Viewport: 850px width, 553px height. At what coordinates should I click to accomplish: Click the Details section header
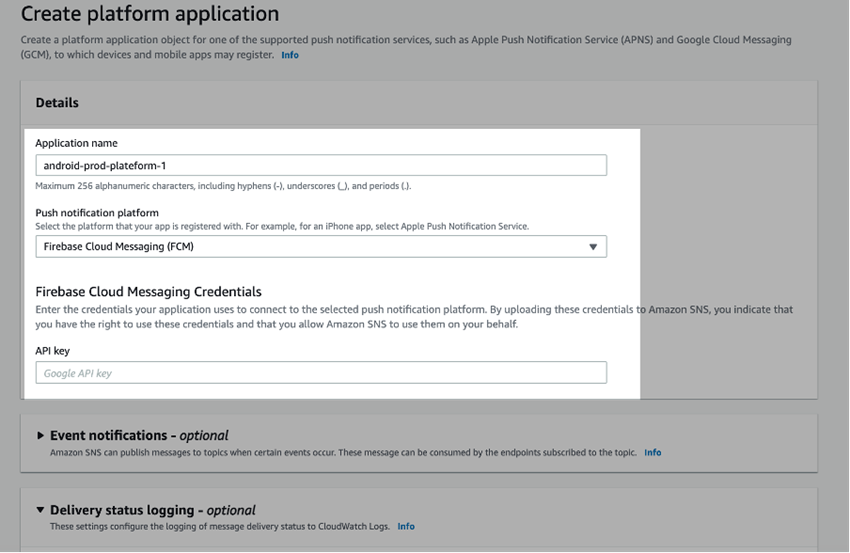point(57,102)
